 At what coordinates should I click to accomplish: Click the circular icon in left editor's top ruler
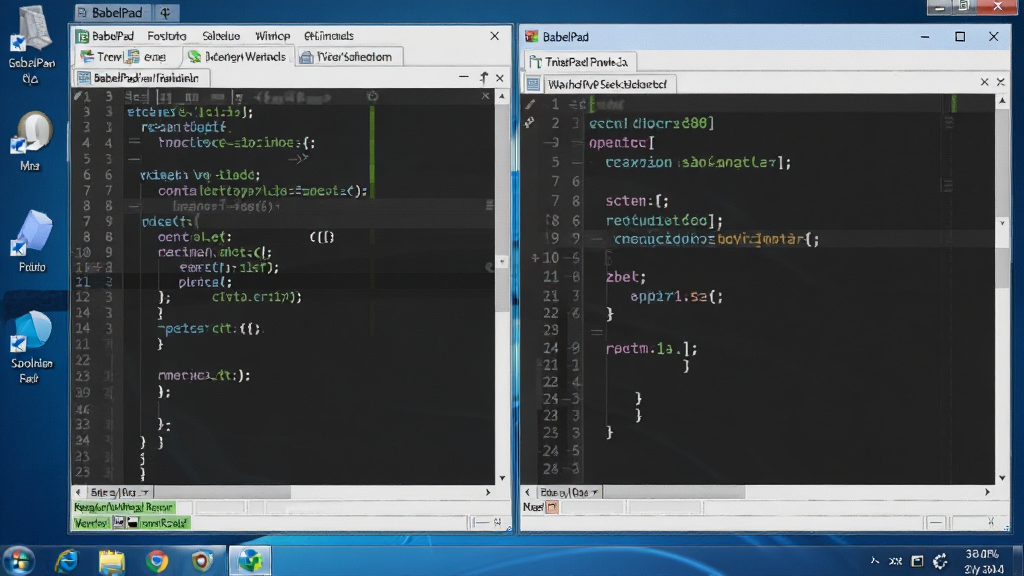pos(372,97)
